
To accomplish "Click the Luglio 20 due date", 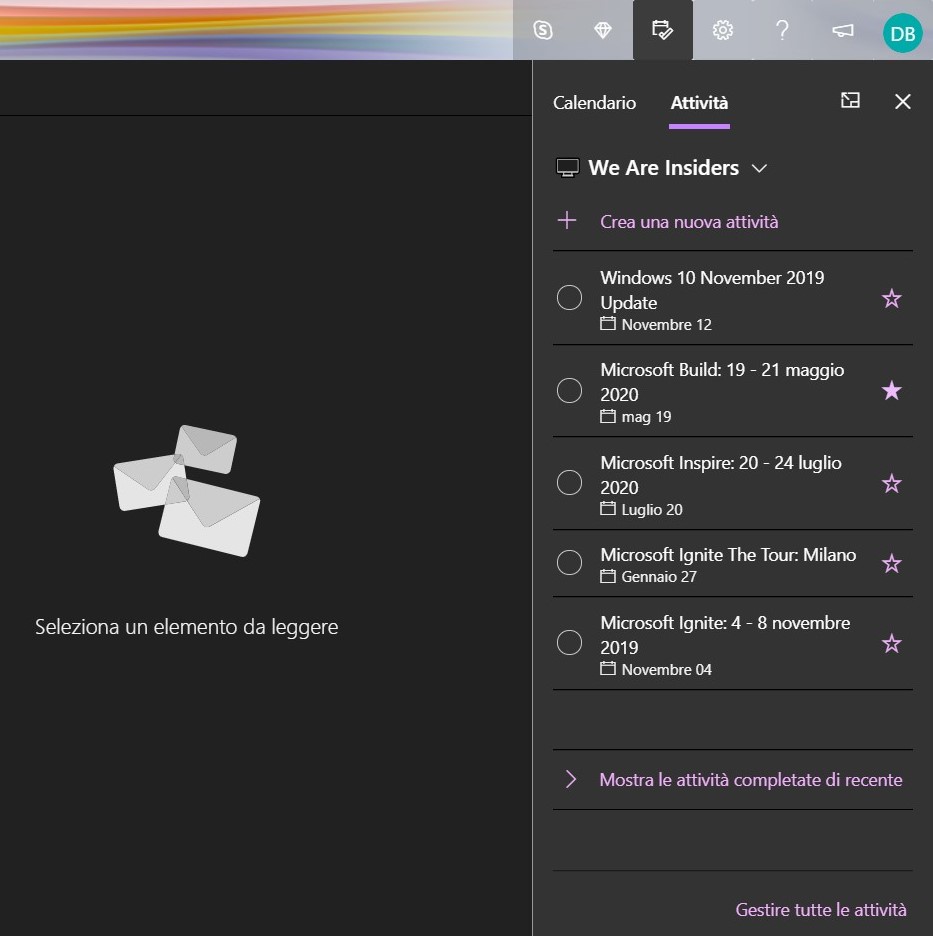I will (641, 510).
